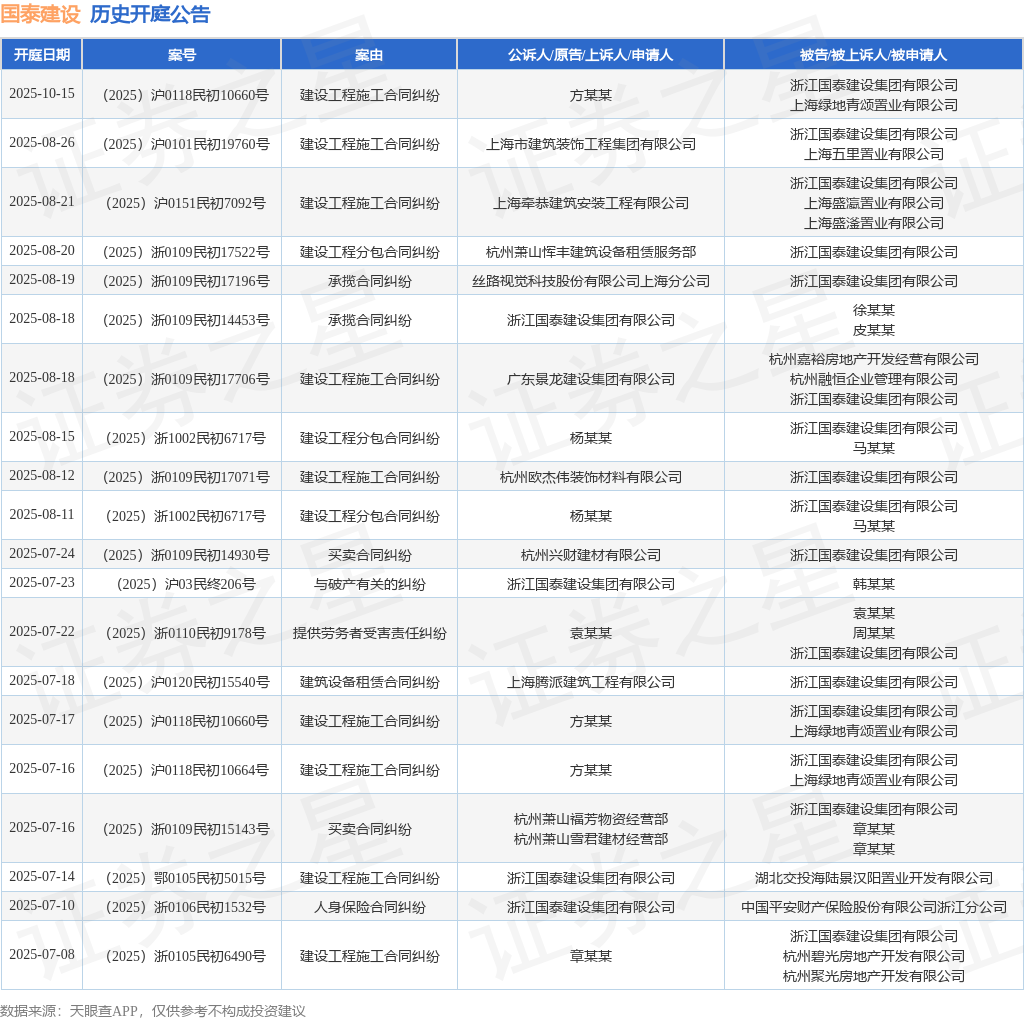Click defendant 中国平安财产保险股份有限公司浙江分公司
Screen dimensions: 1024x1020
[x=874, y=907]
